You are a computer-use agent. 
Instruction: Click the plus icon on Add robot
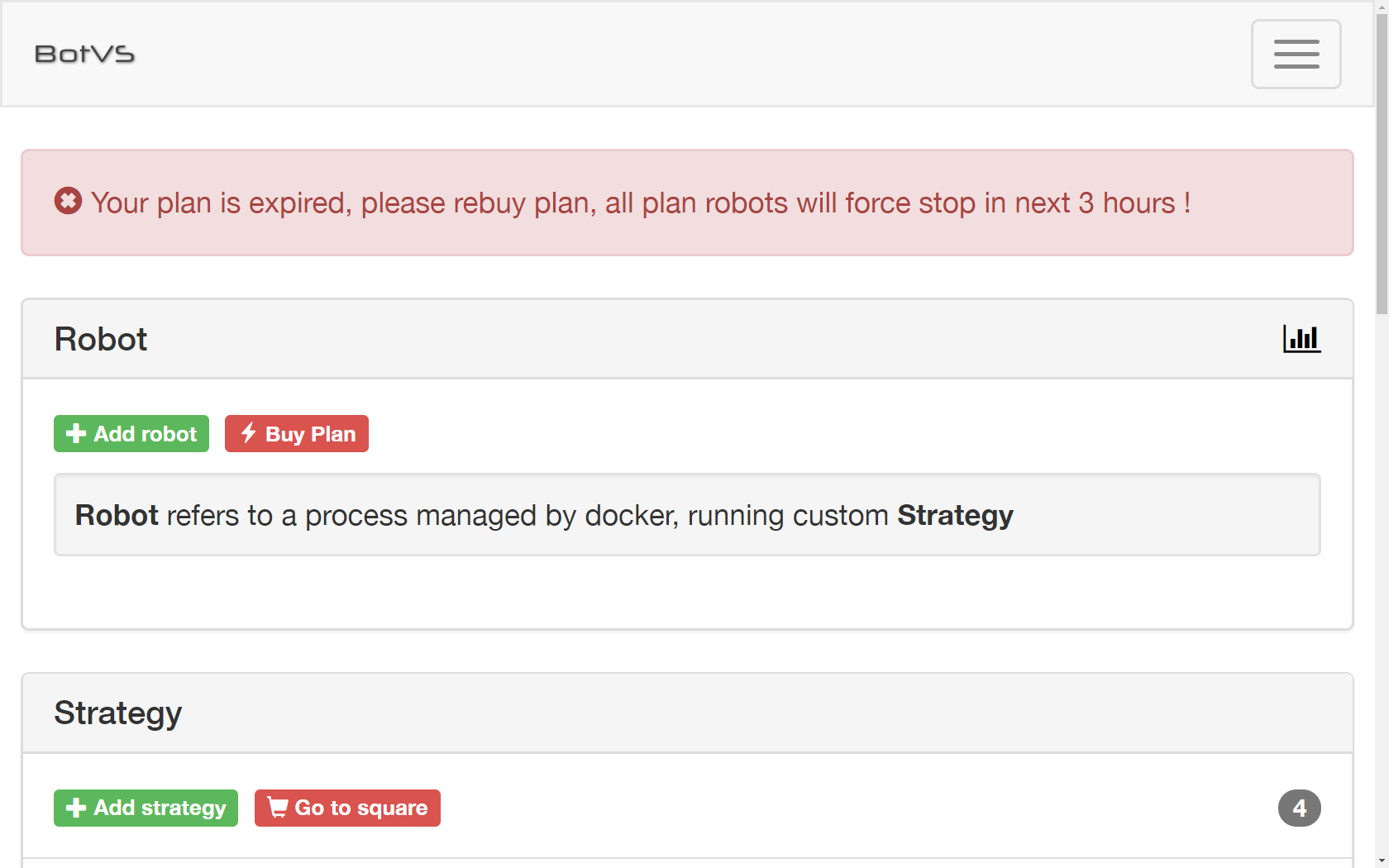point(76,433)
